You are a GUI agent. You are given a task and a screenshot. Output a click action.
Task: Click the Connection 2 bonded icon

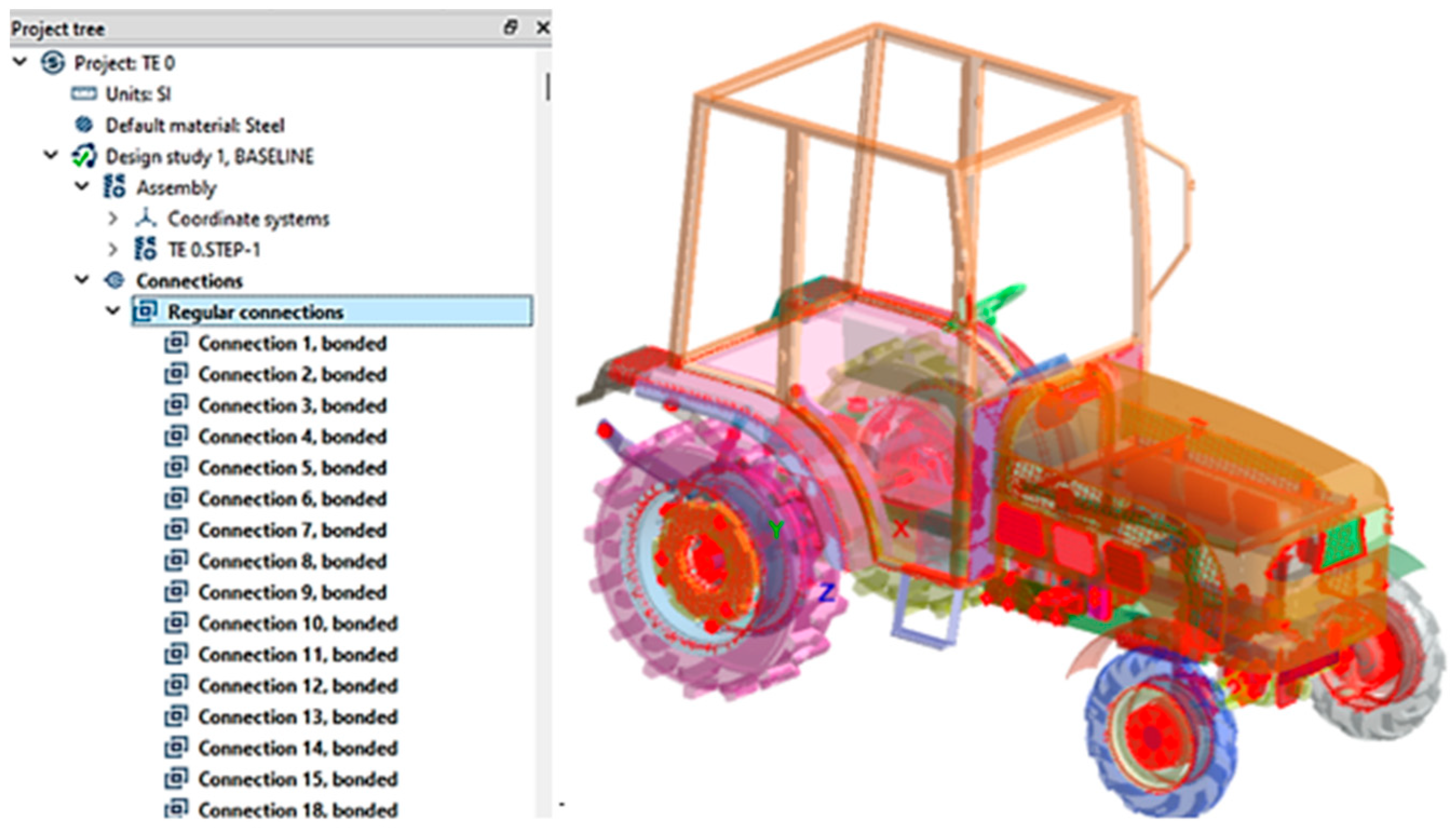click(175, 374)
